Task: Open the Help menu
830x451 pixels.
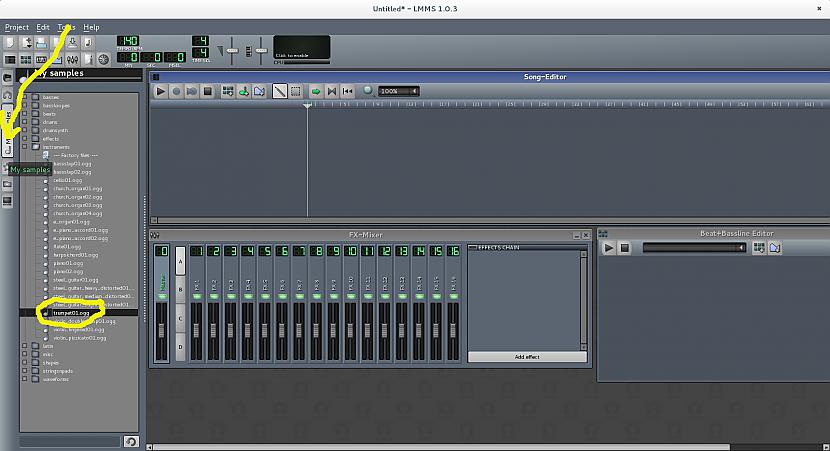Action: pos(91,27)
